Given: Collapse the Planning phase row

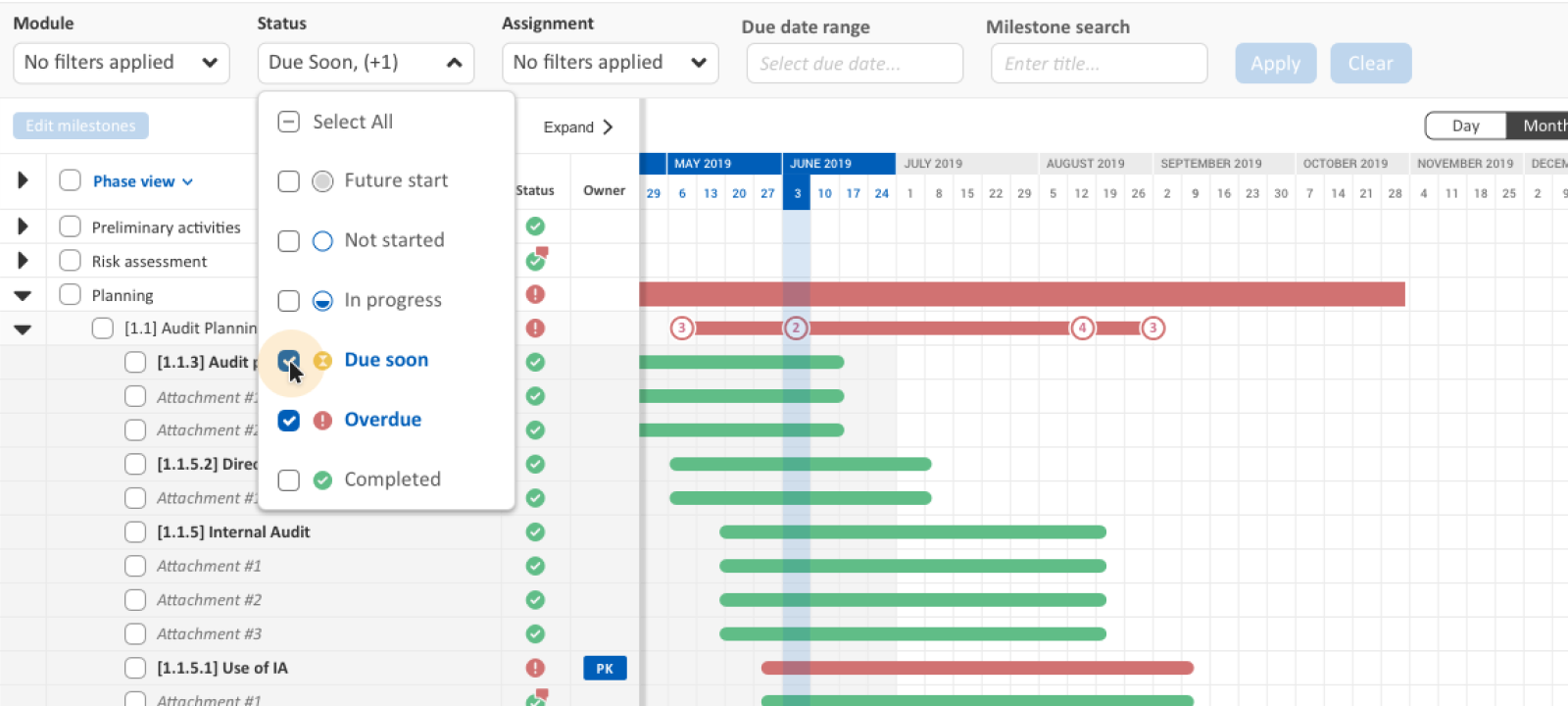Looking at the screenshot, I should (x=23, y=295).
